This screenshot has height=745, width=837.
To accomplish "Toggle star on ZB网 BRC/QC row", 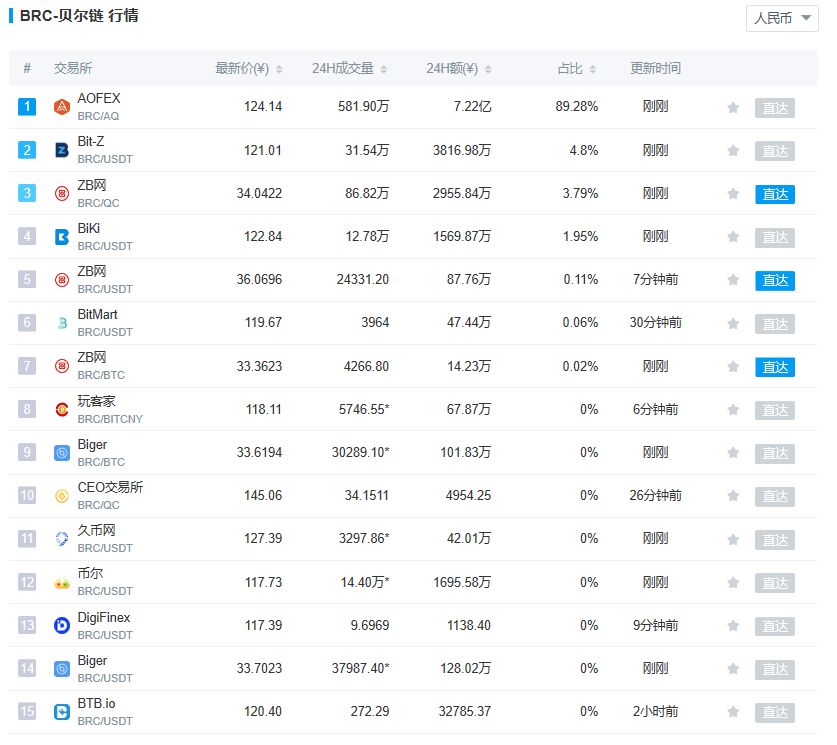I will pyautogui.click(x=733, y=194).
